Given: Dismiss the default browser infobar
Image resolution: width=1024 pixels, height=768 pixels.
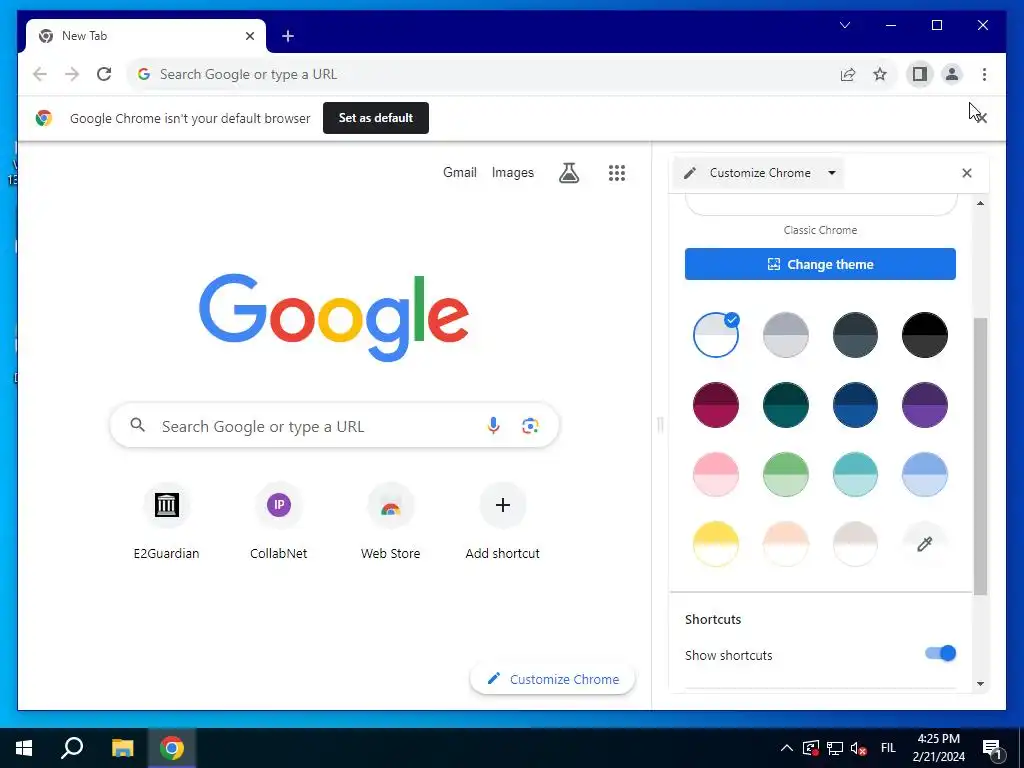Looking at the screenshot, I should point(982,118).
